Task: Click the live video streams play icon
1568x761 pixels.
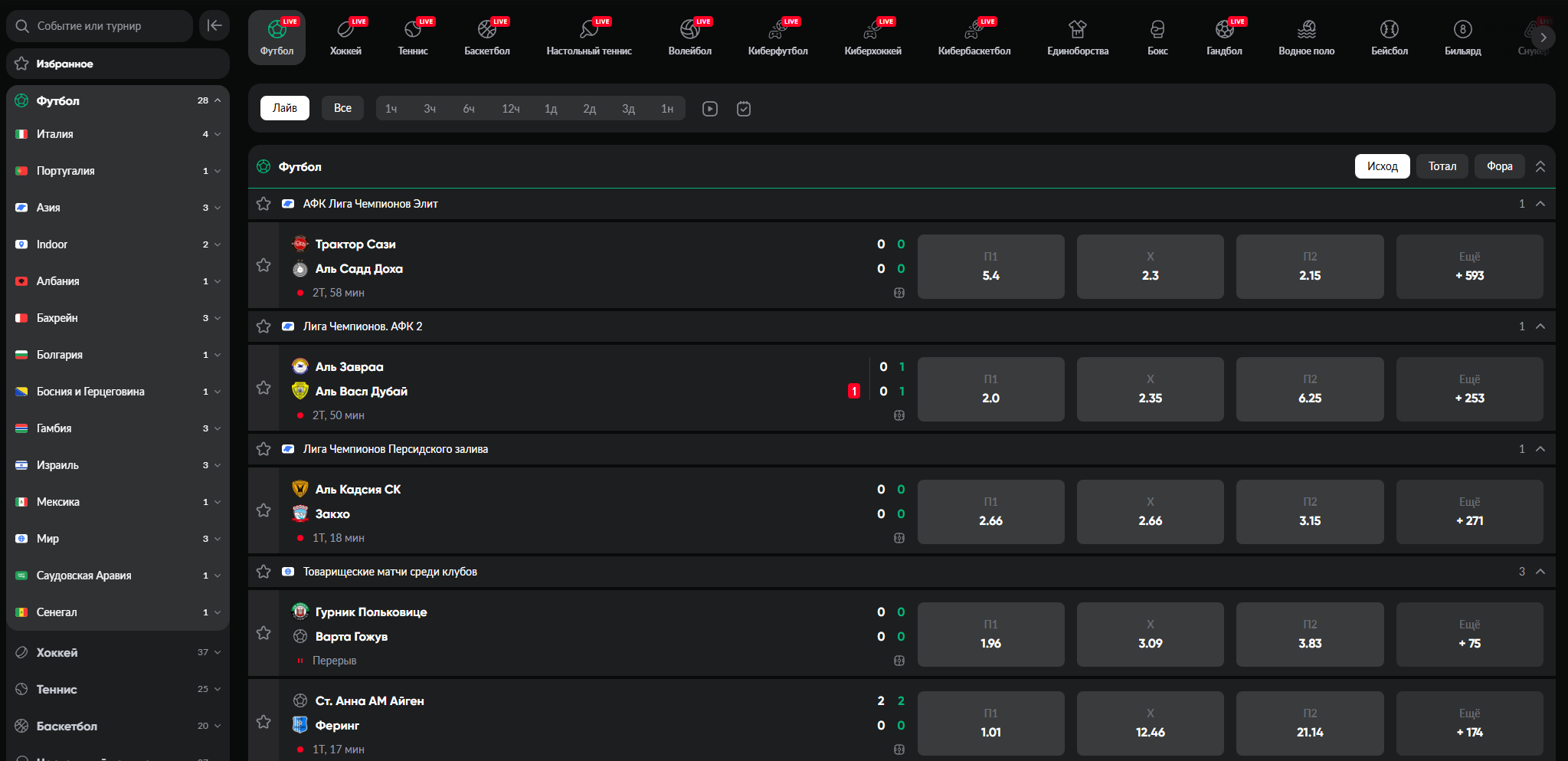Action: coord(709,108)
